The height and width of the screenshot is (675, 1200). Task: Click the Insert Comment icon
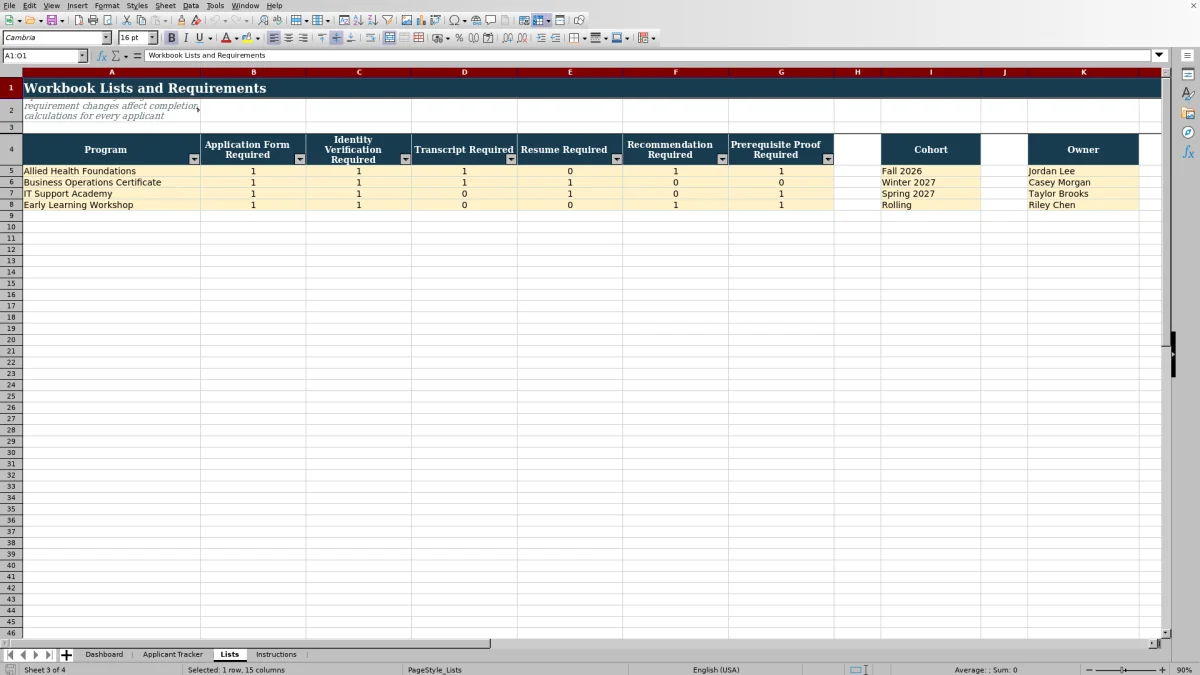point(490,20)
